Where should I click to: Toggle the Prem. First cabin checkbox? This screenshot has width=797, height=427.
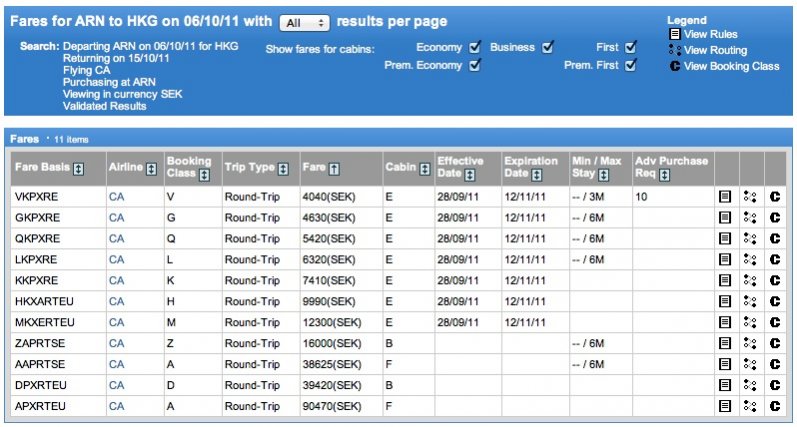630,65
